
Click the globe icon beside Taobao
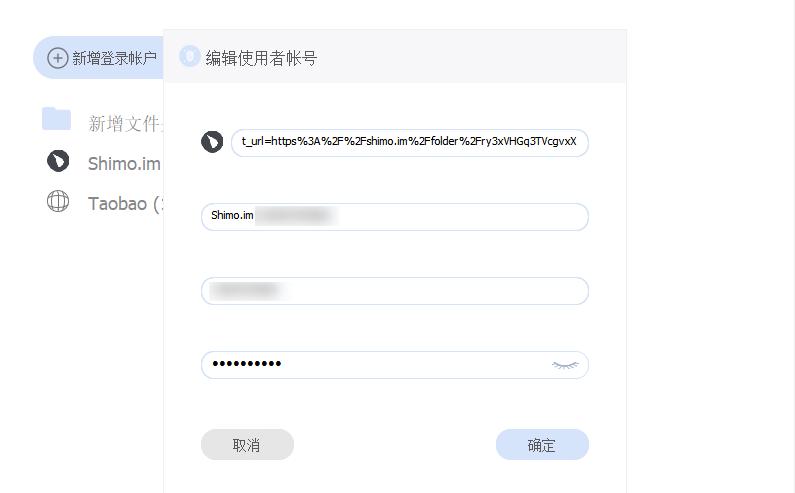pos(58,202)
